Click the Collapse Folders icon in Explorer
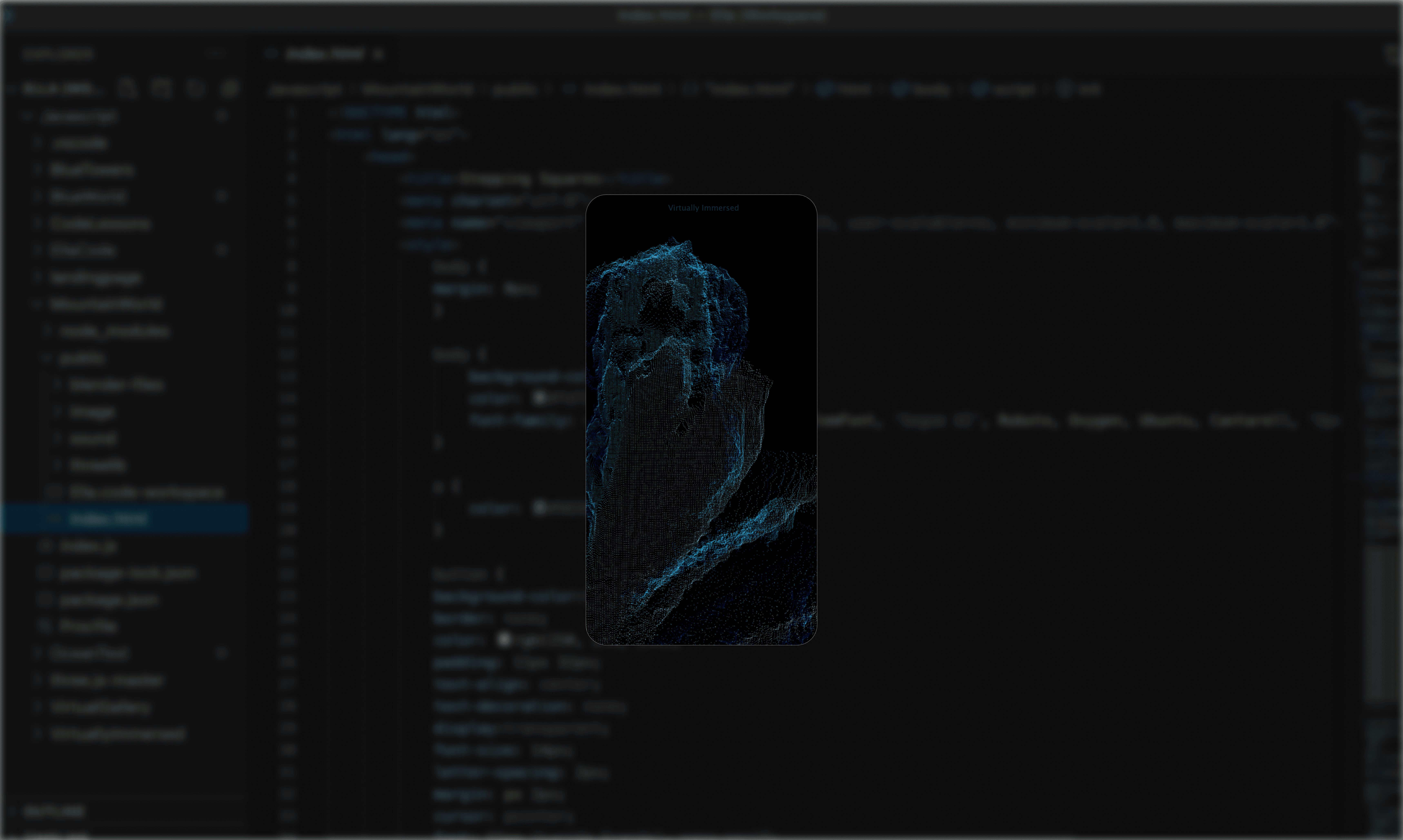 [229, 89]
